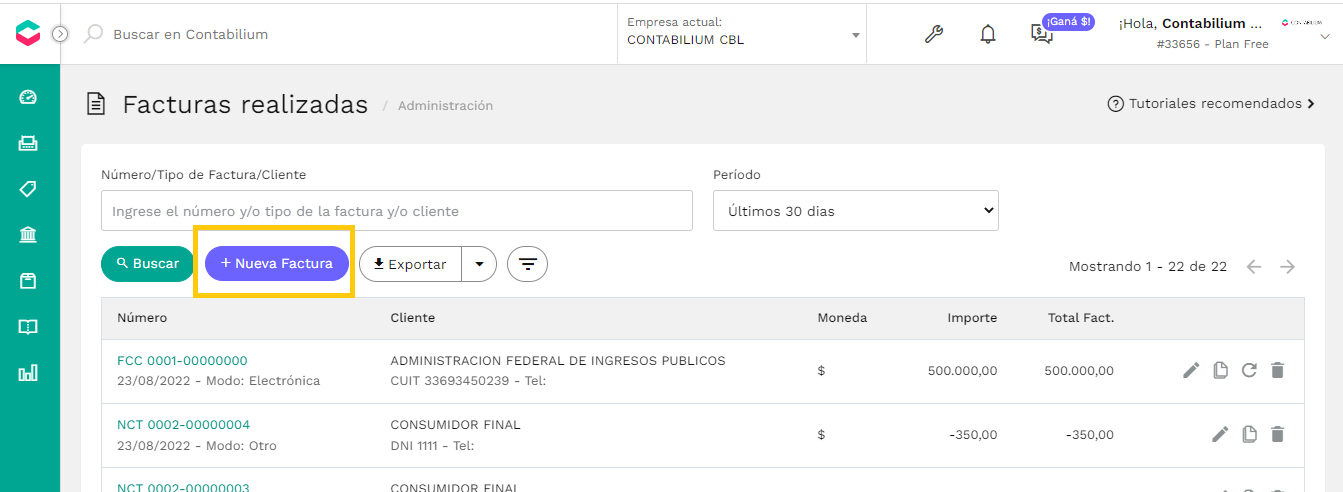Duplicate invoice NCT 0002-00000004 with copy icon

coord(1249,434)
